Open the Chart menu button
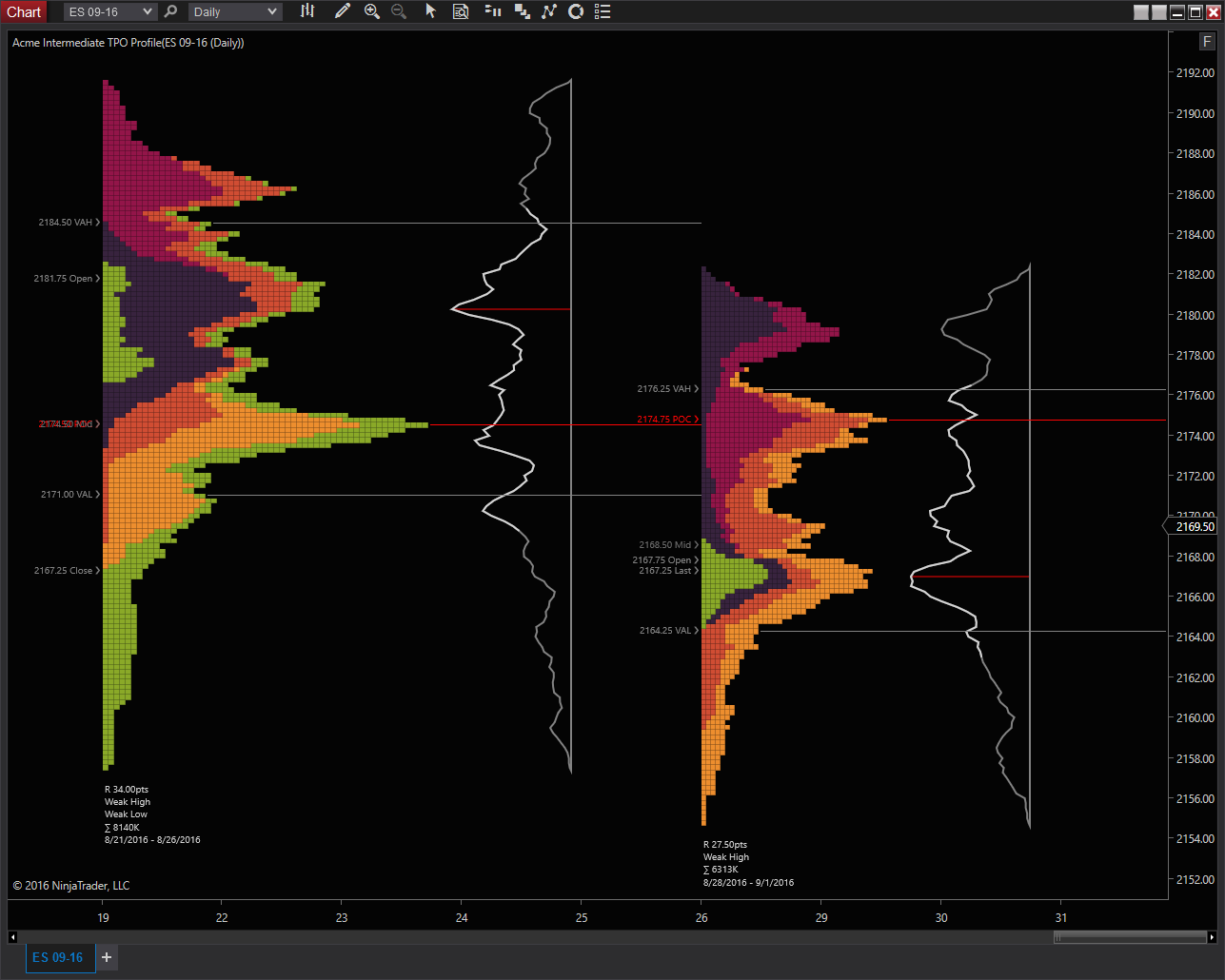1225x980 pixels. pos(24,11)
